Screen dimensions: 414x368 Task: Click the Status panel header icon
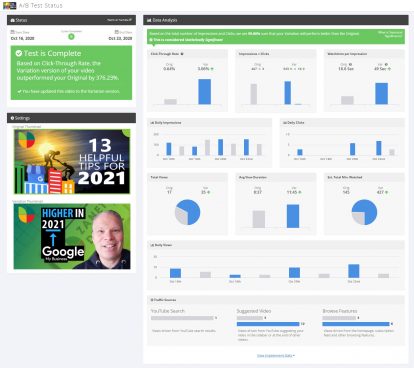point(12,20)
